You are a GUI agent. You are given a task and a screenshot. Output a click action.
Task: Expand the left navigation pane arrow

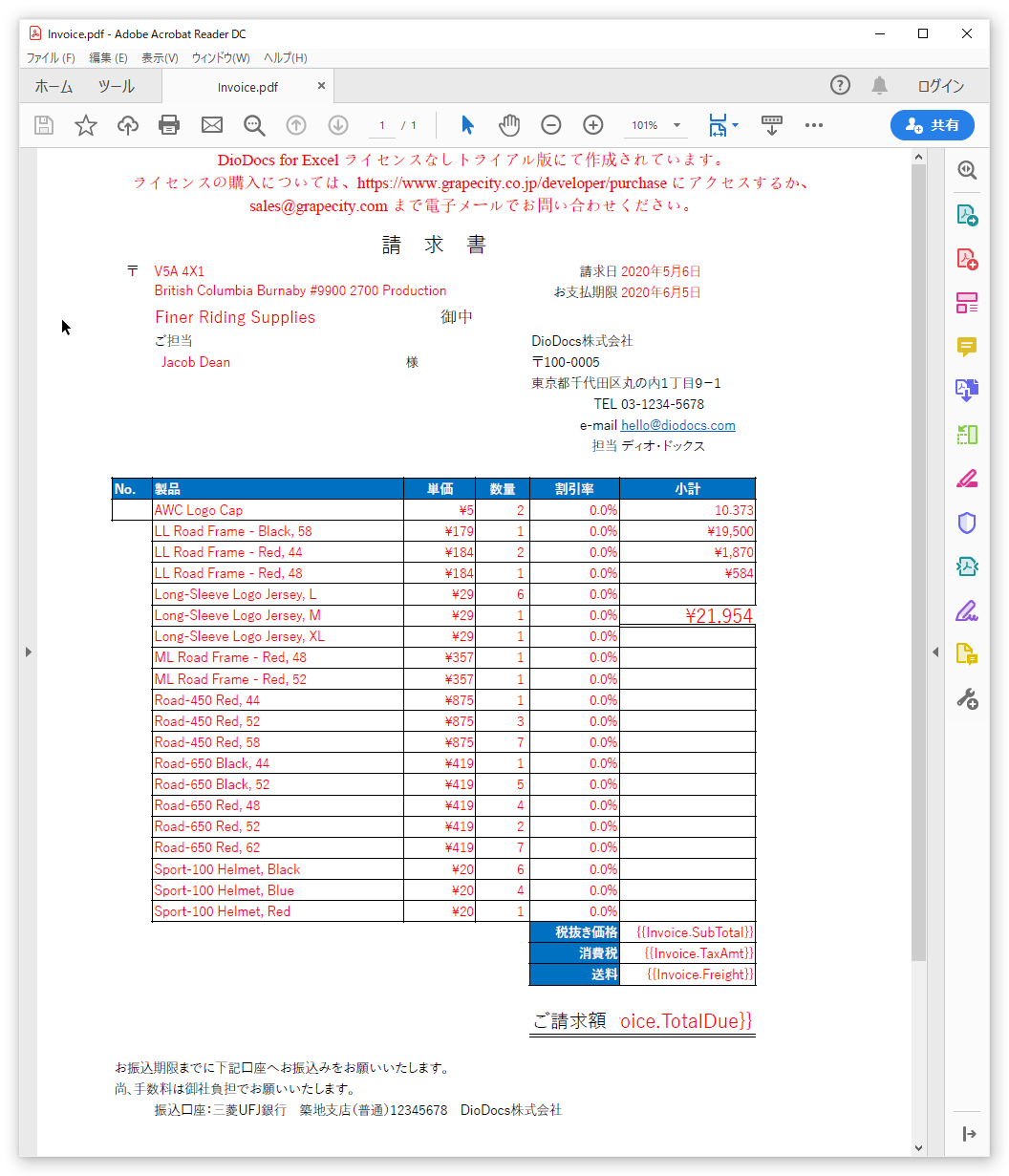(x=28, y=652)
